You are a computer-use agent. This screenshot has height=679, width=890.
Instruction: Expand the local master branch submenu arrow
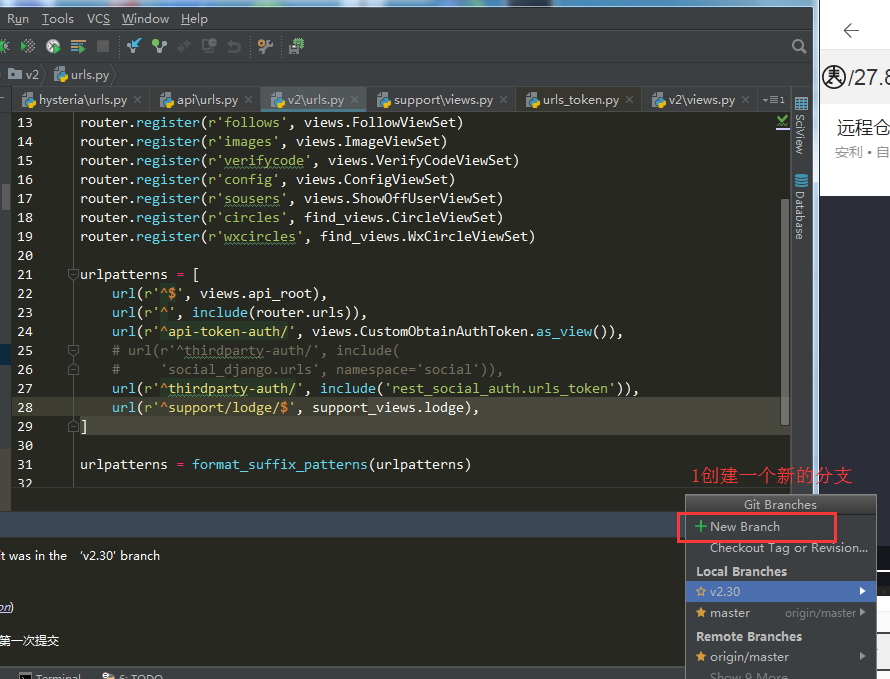(863, 613)
